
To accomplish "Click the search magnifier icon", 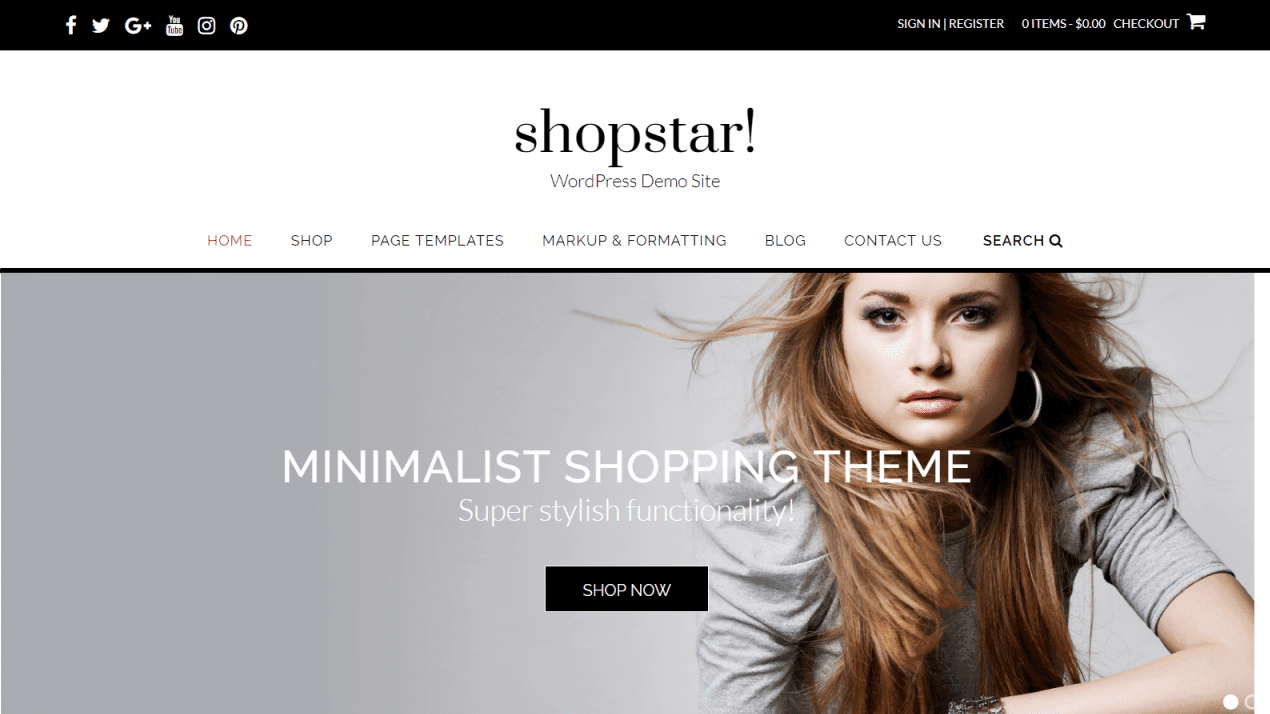I will [x=1056, y=240].
